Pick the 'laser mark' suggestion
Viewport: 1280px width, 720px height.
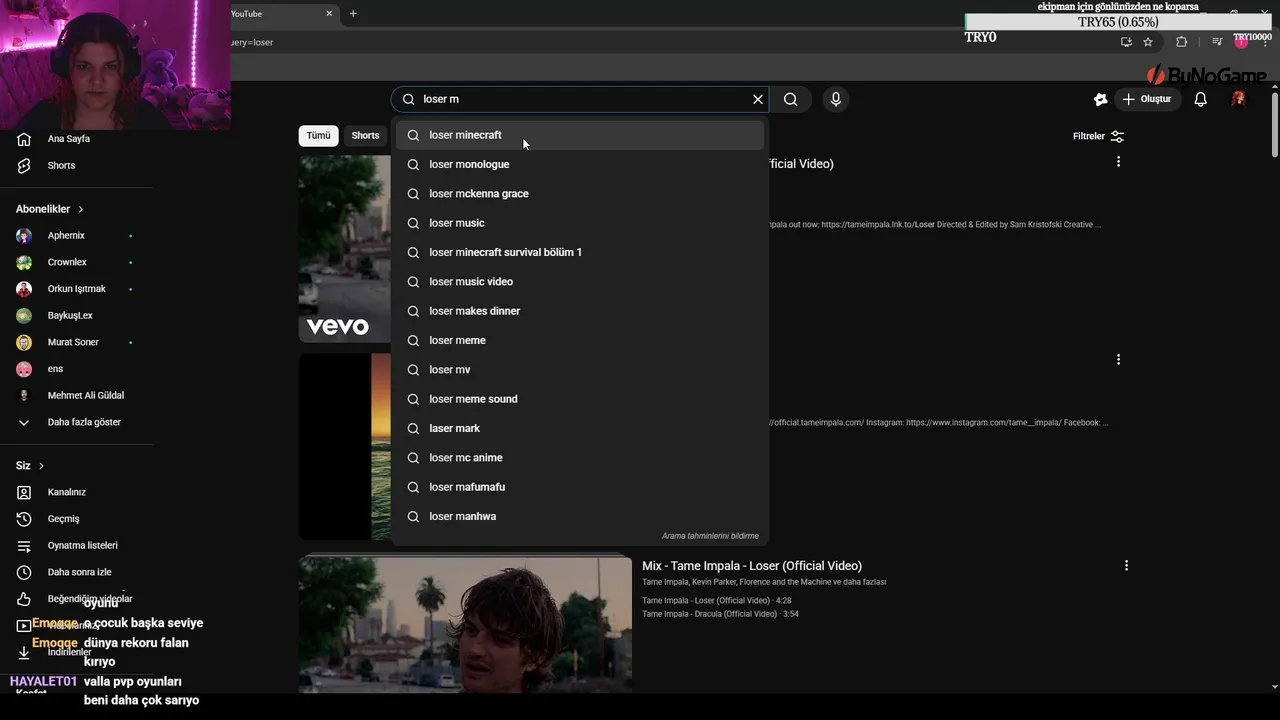[x=580, y=428]
